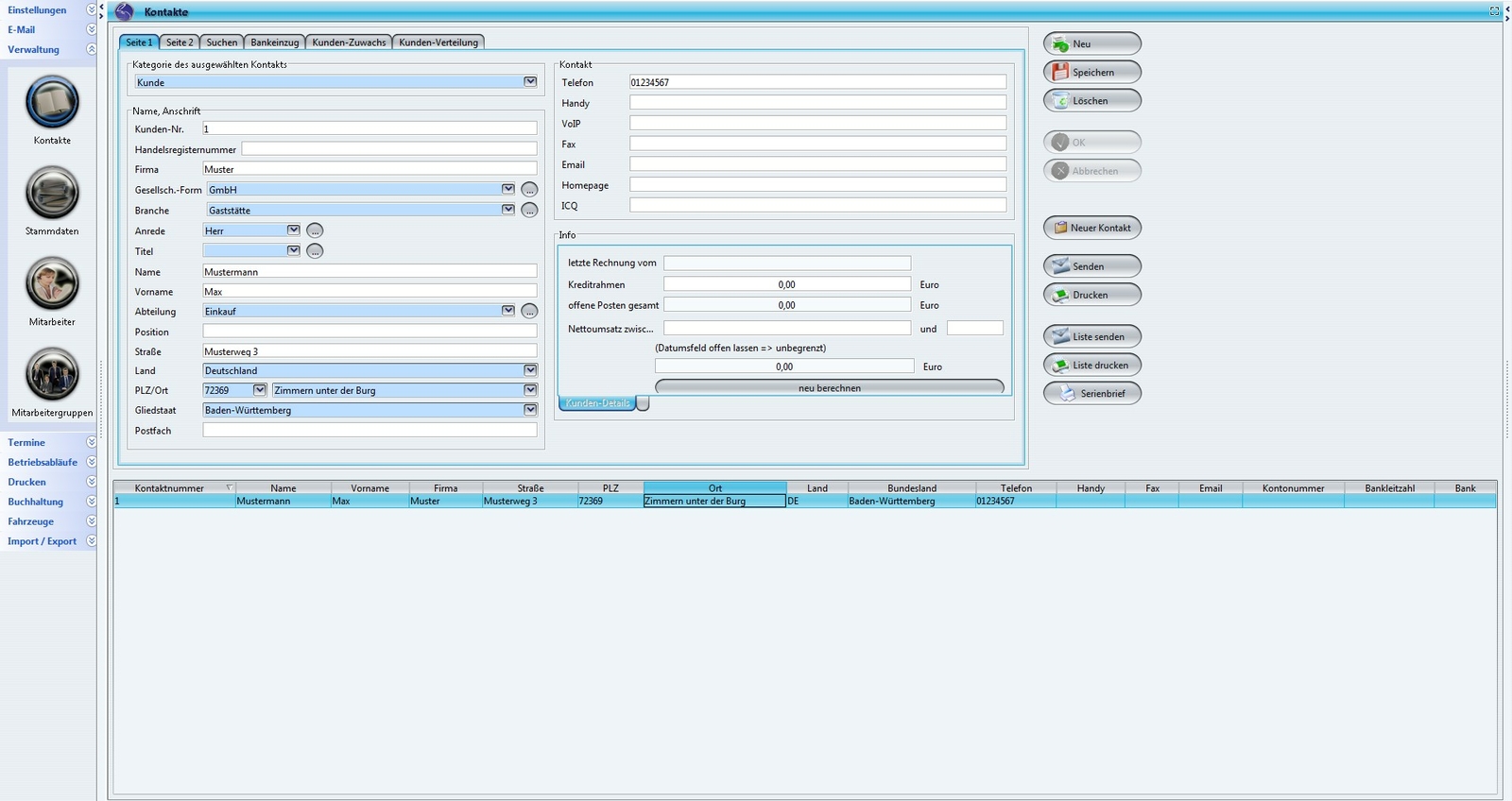The width and height of the screenshot is (1512, 801).
Task: Expand the Drucken sidebar section
Action: coord(91,482)
